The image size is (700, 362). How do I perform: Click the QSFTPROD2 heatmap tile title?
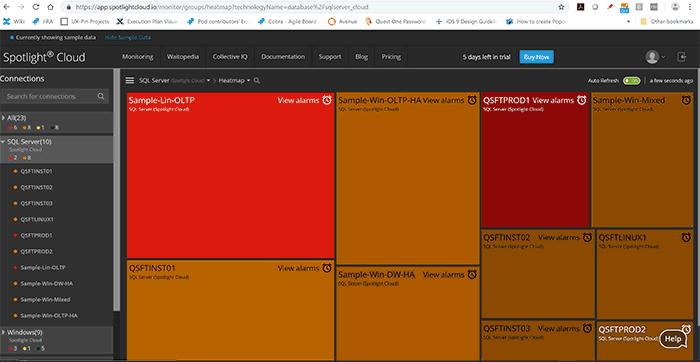click(x=621, y=329)
